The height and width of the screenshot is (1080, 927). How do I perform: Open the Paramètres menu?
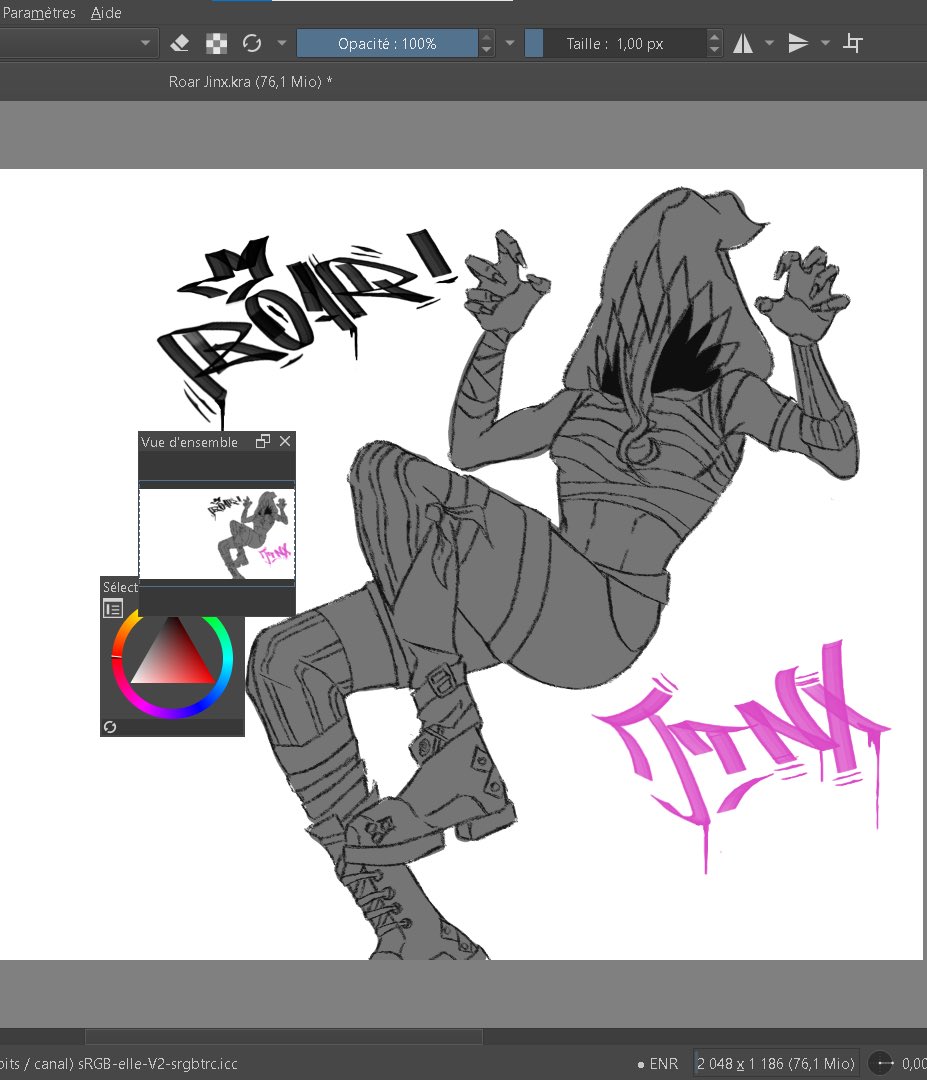(38, 12)
